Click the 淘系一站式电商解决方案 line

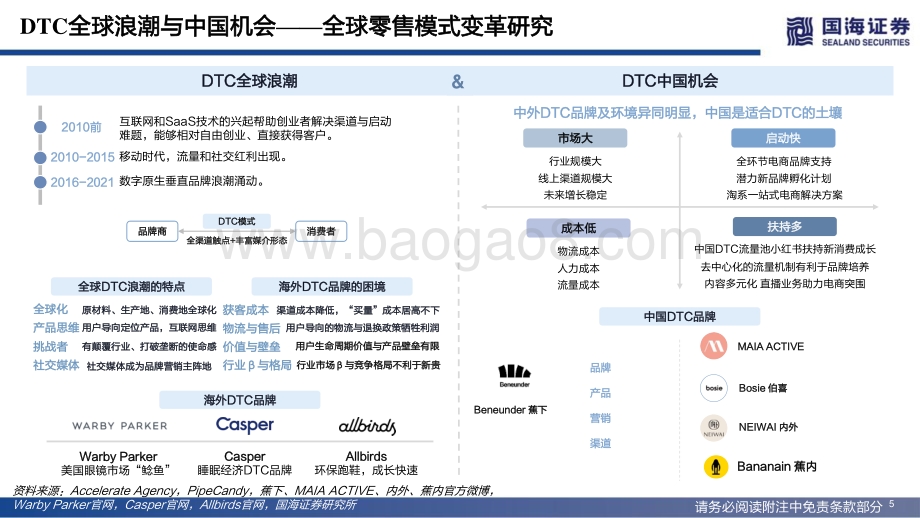784,195
